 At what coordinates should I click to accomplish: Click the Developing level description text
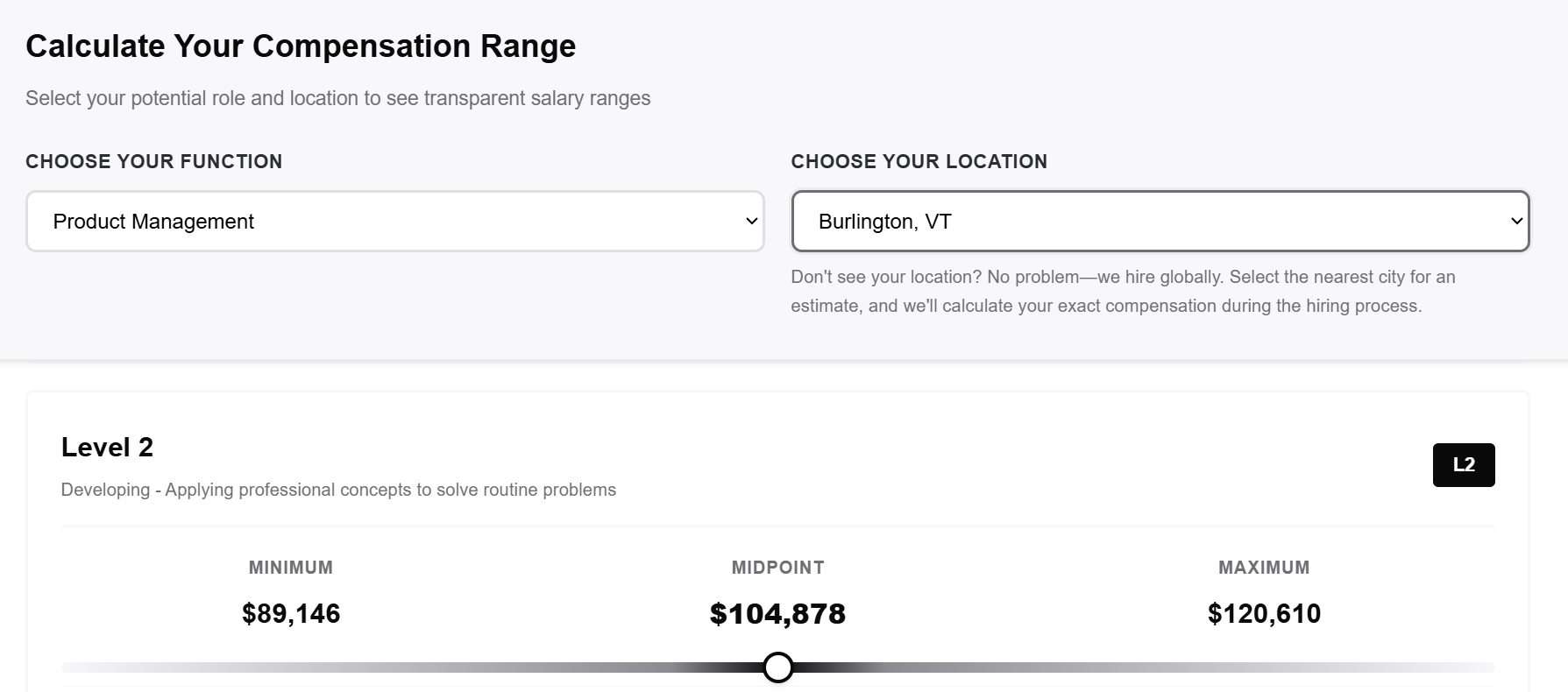(x=338, y=490)
